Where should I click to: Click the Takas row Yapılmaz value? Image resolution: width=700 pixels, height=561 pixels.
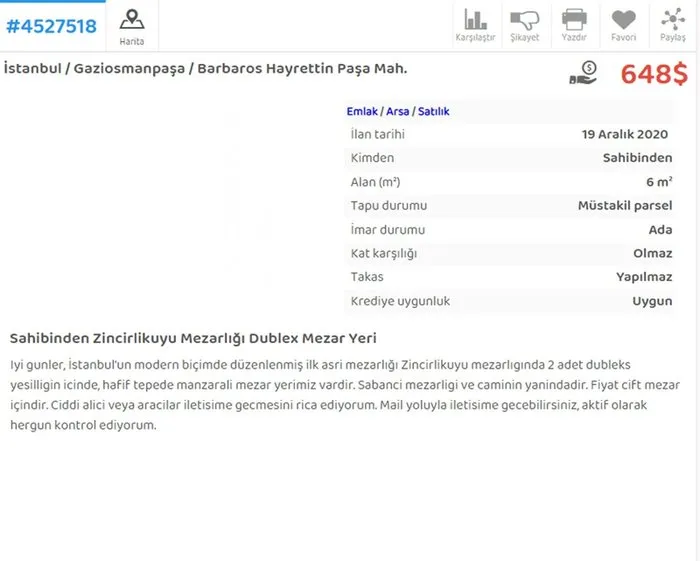pos(644,277)
